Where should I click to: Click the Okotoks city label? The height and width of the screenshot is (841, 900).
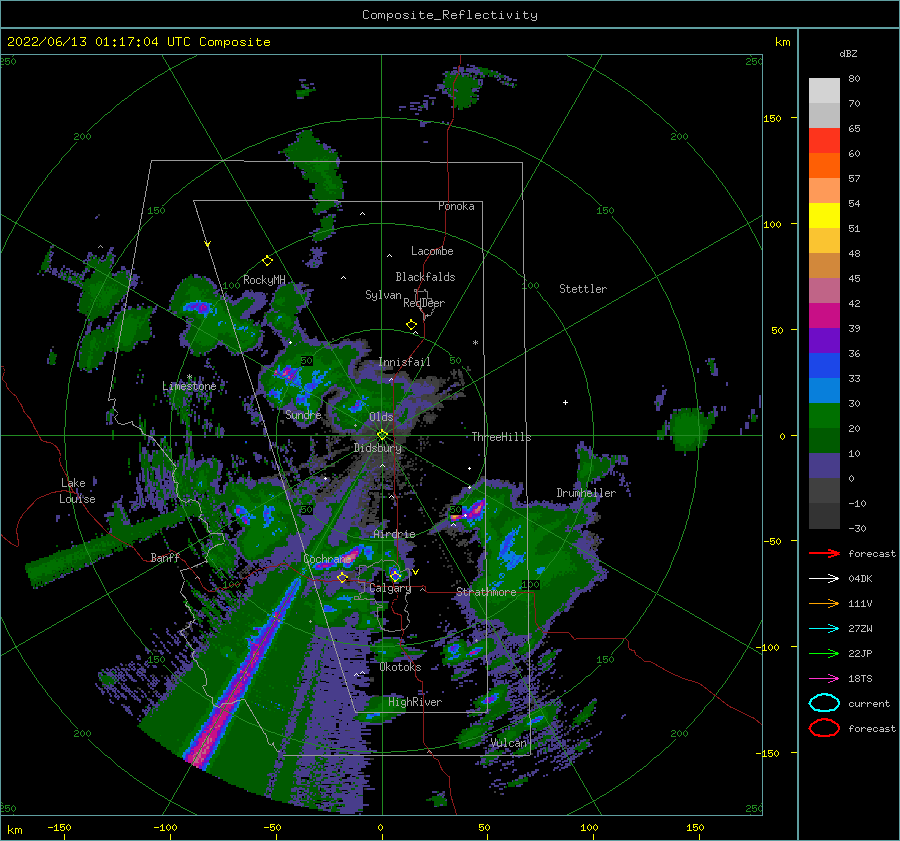tap(400, 667)
